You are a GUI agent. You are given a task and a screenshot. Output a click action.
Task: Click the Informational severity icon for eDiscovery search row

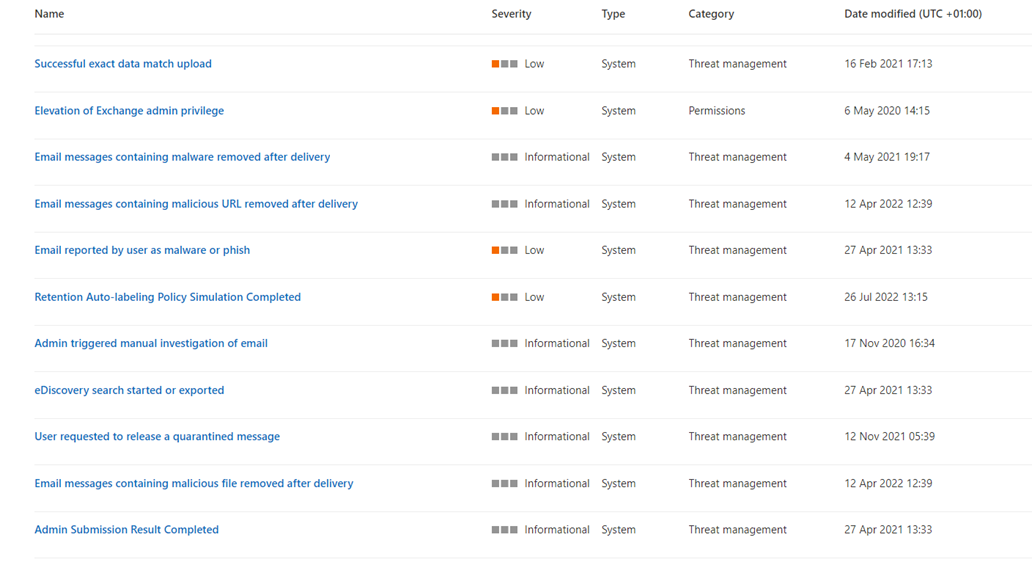click(x=504, y=390)
